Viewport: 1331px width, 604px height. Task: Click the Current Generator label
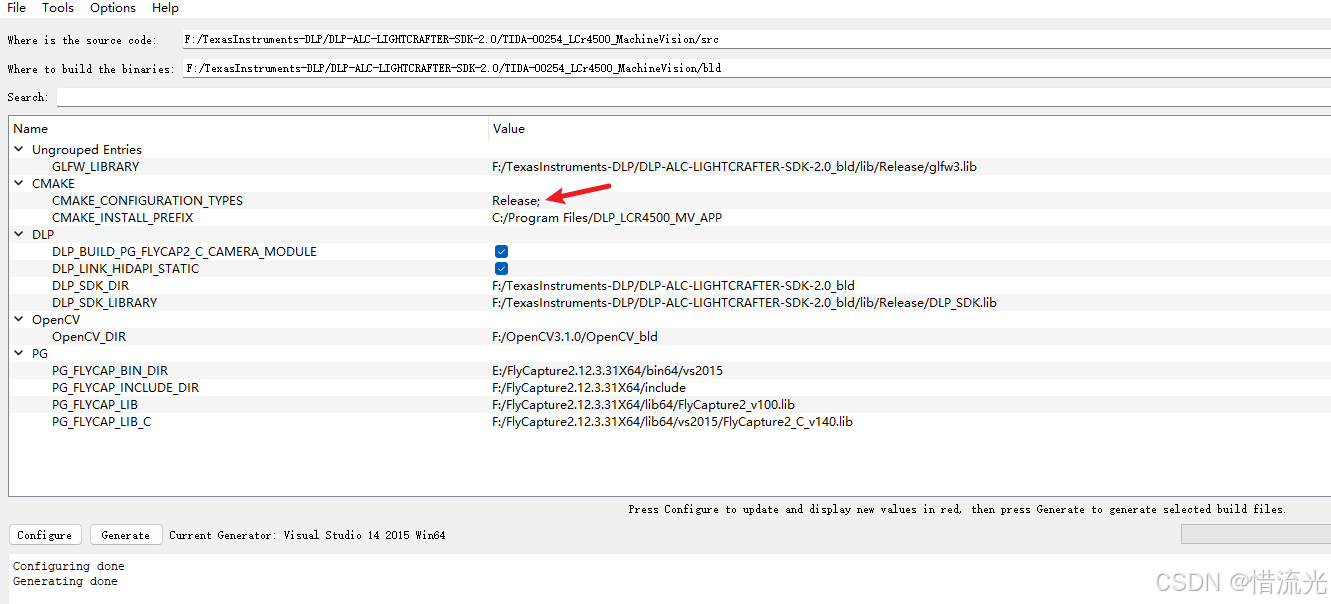307,535
